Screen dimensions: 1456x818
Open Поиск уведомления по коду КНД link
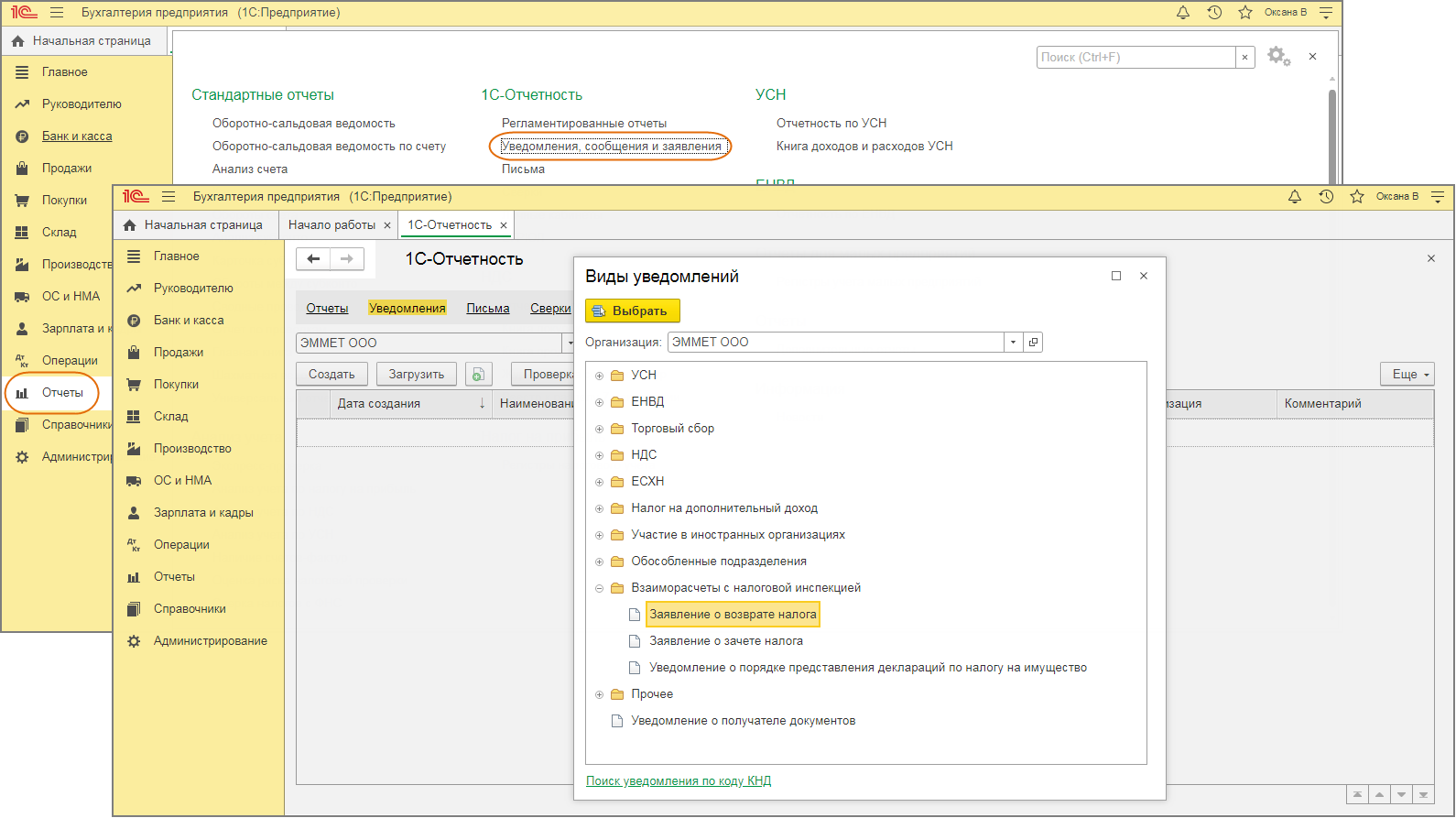[x=679, y=781]
